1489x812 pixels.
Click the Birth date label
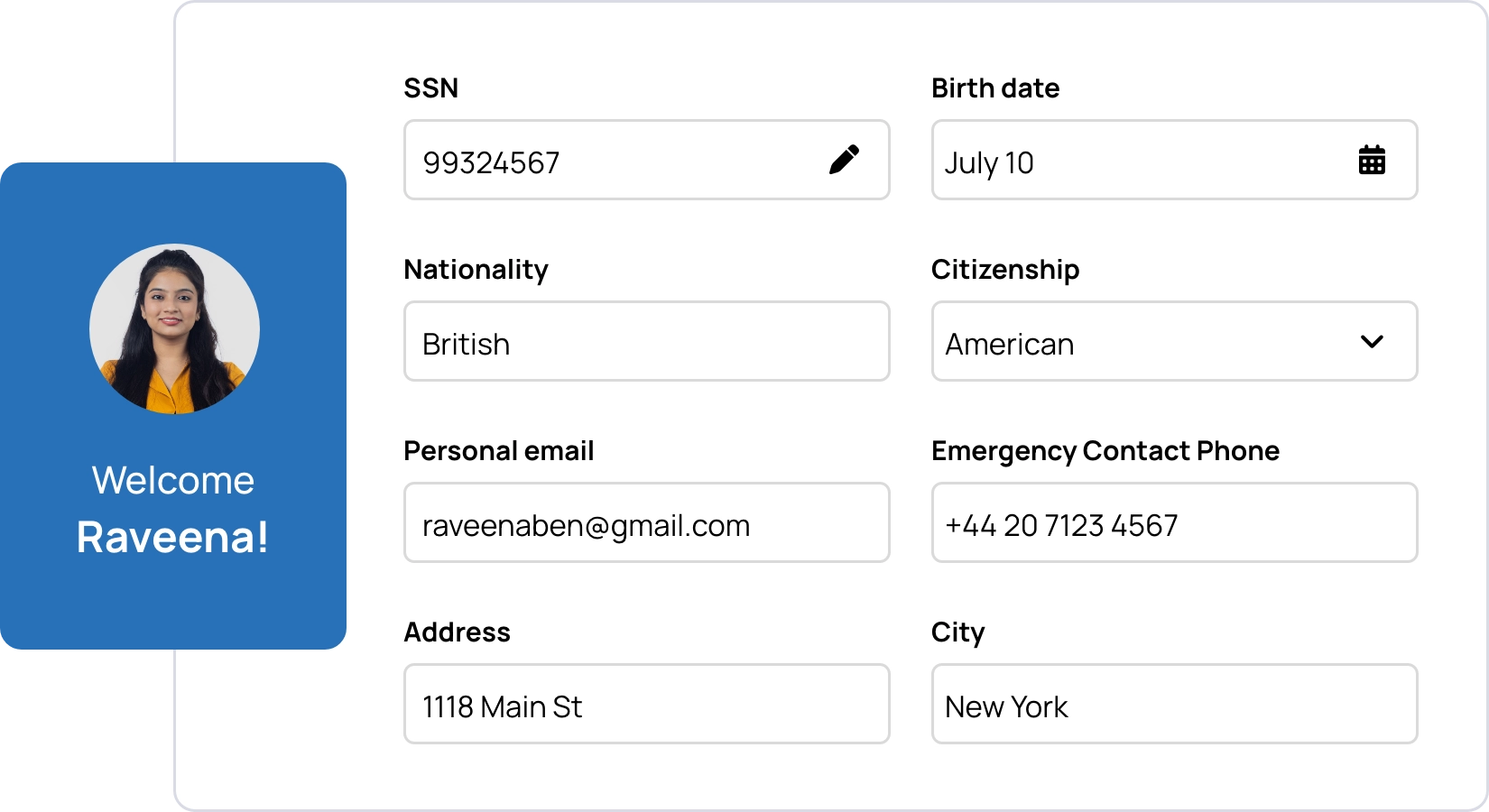(x=995, y=88)
